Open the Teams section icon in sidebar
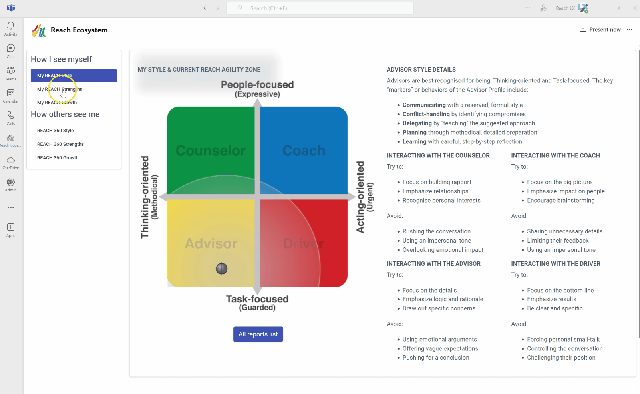 coord(11,73)
